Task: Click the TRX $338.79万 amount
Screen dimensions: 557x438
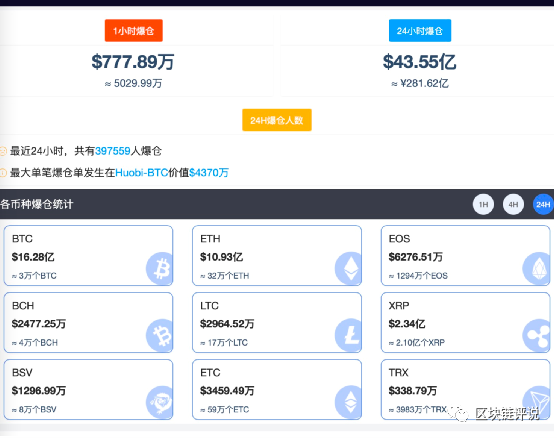Action: tap(412, 391)
